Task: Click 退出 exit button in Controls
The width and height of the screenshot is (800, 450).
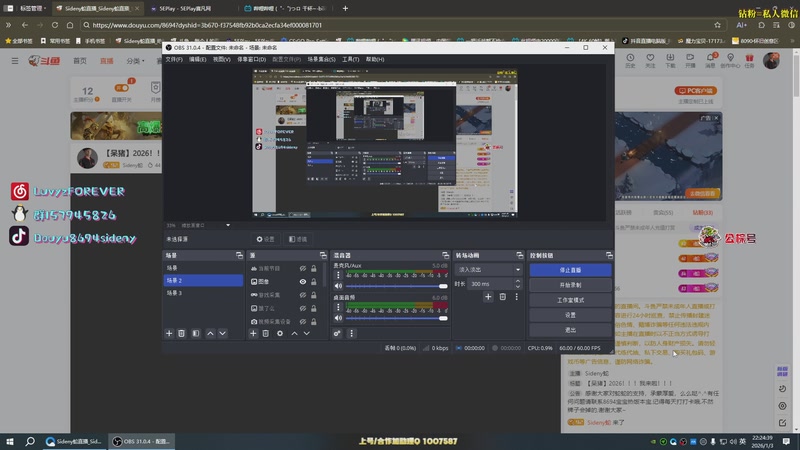Action: click(570, 330)
